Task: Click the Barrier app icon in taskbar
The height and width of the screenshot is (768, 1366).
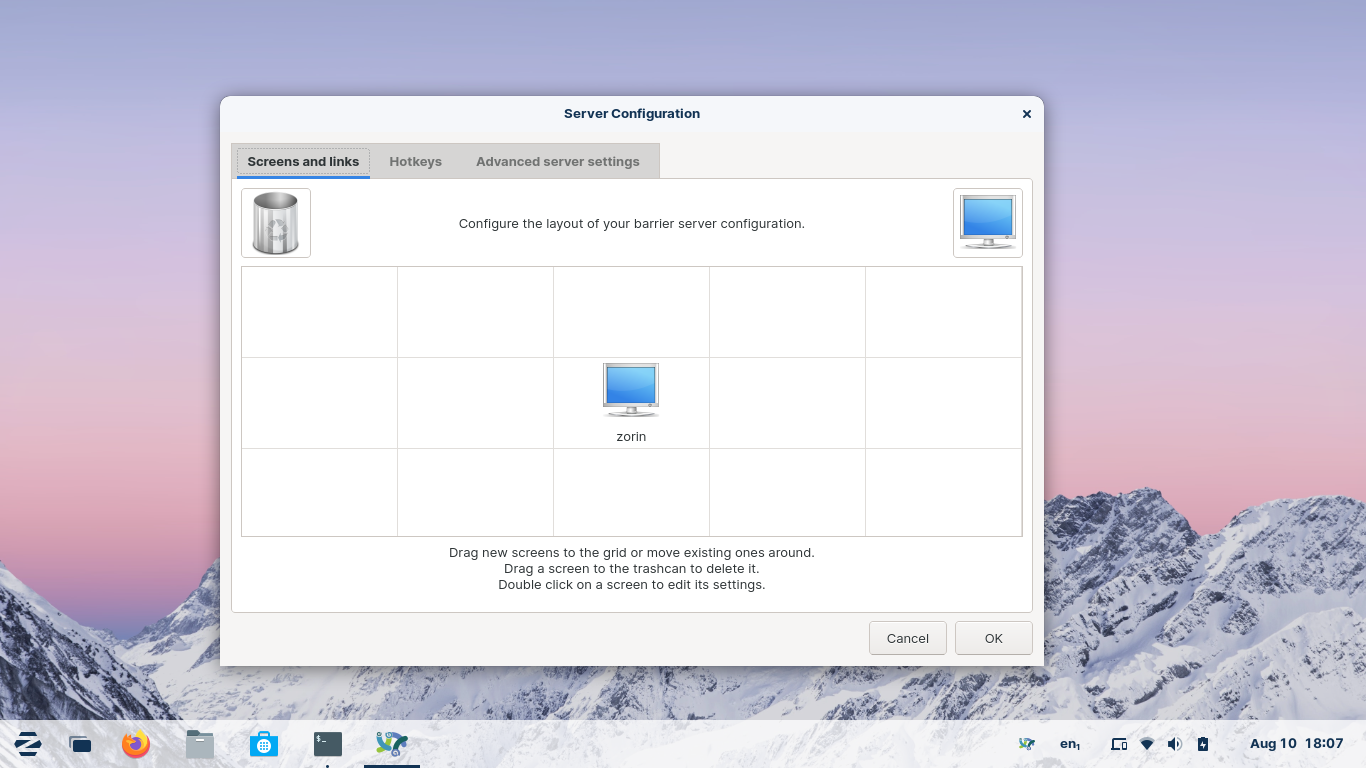Action: click(x=392, y=744)
